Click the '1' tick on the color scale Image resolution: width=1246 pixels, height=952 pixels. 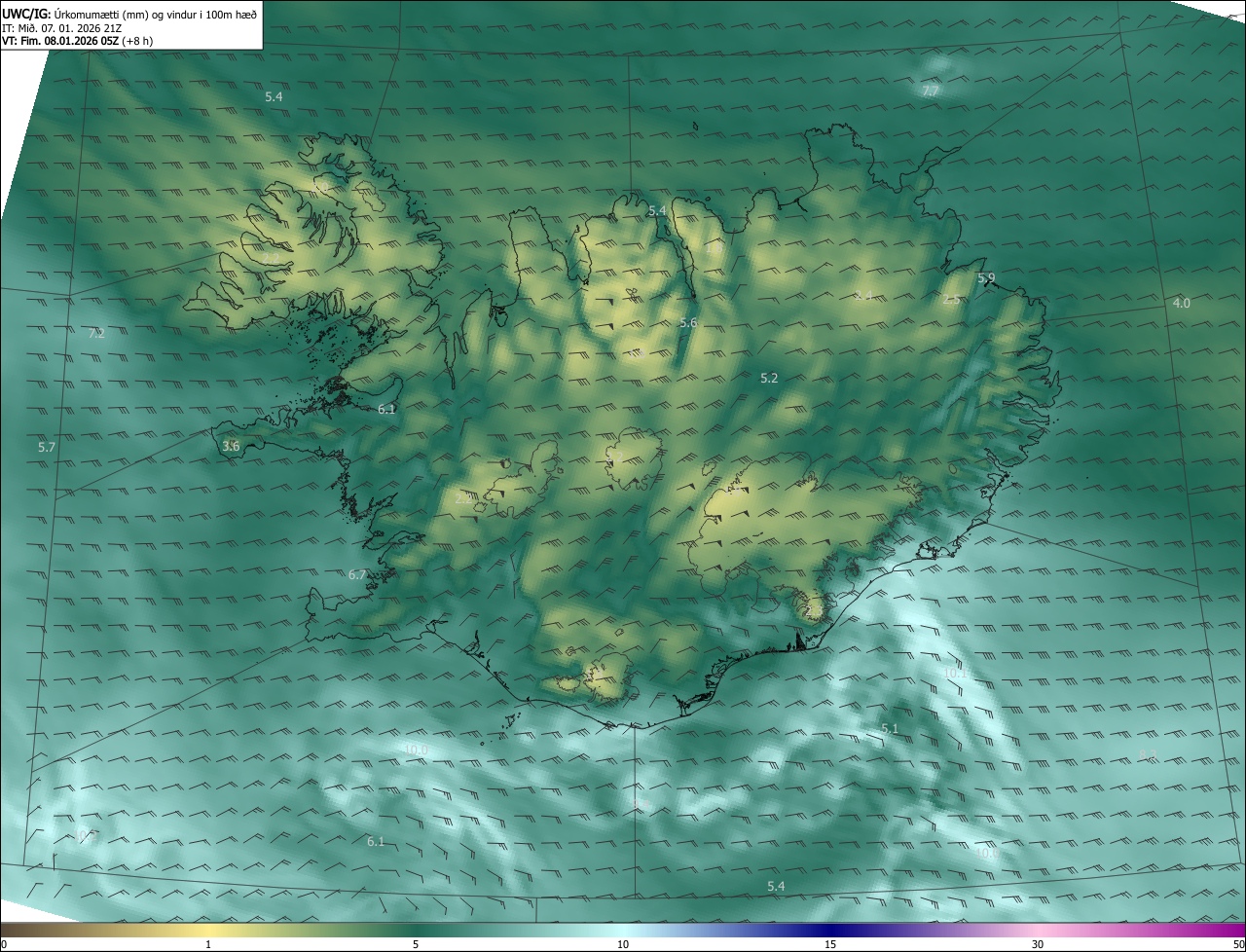tap(209, 944)
